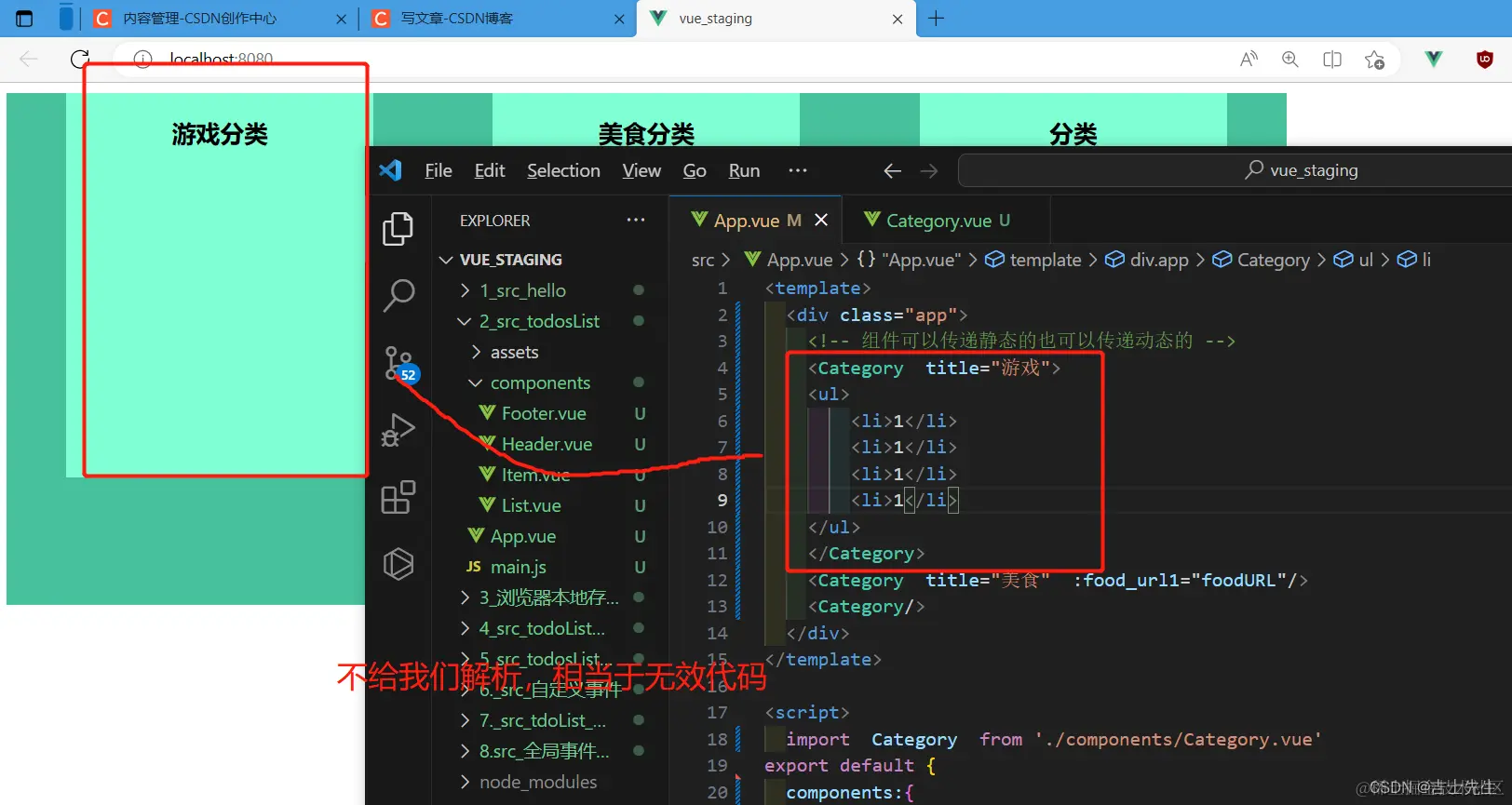Open the uBlock shield extension icon
Viewport: 1512px width, 805px height.
1485,60
